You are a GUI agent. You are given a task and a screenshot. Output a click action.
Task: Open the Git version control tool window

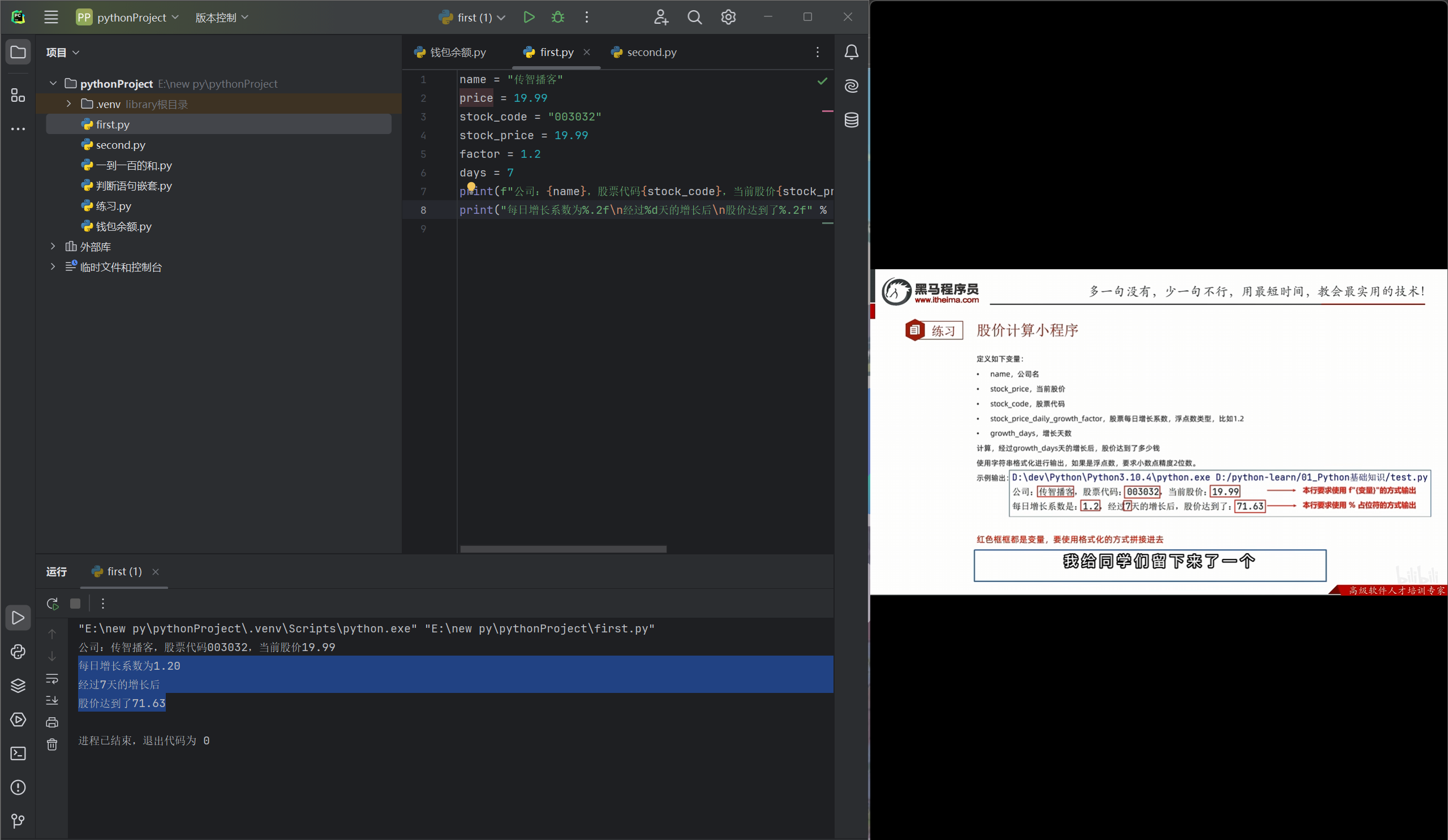pos(18,821)
